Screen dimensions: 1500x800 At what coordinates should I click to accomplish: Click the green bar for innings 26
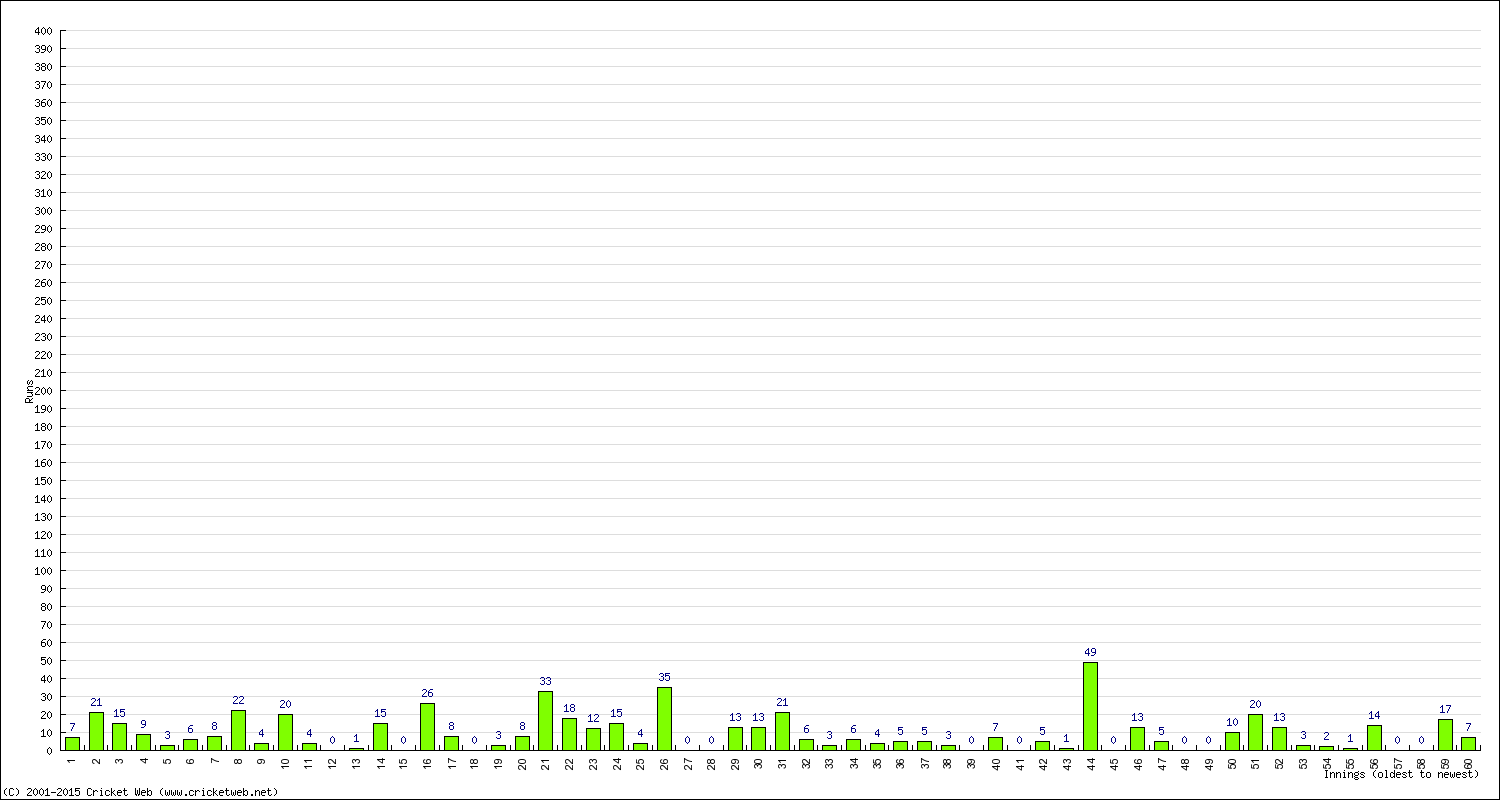[x=664, y=719]
